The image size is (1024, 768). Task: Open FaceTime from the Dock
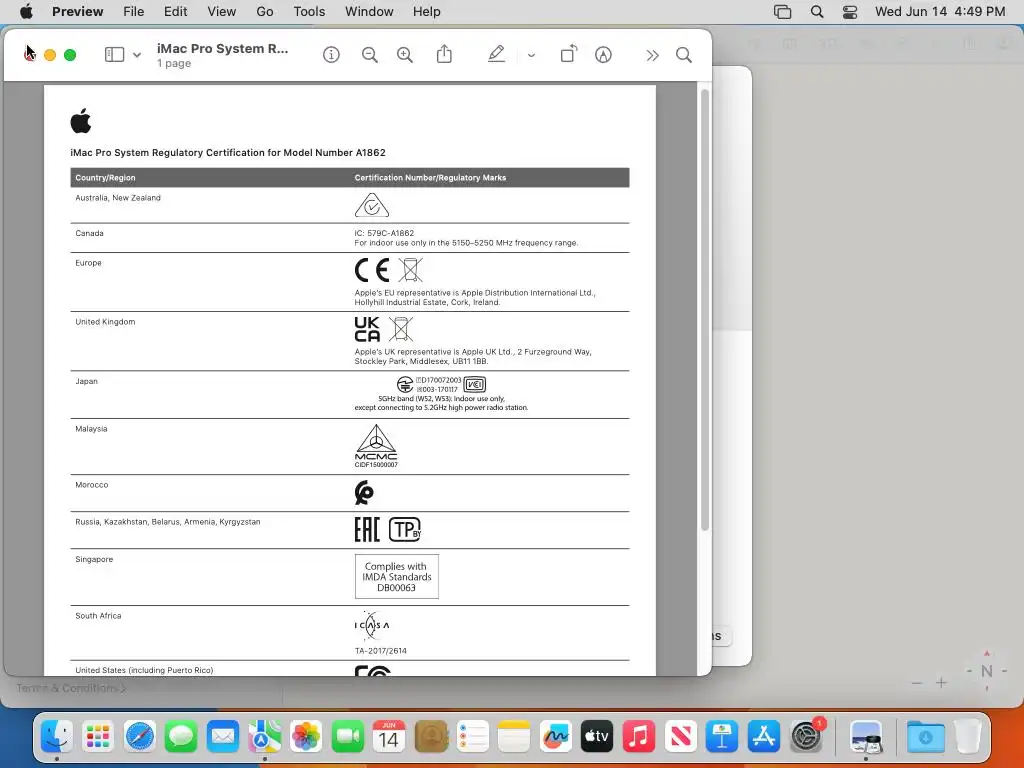(x=347, y=737)
